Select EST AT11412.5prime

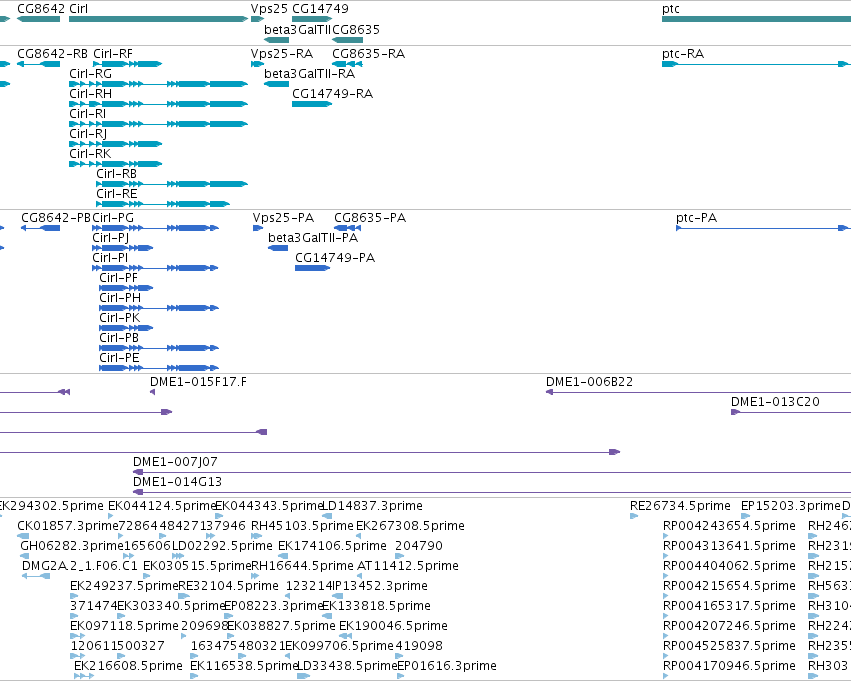click(408, 566)
